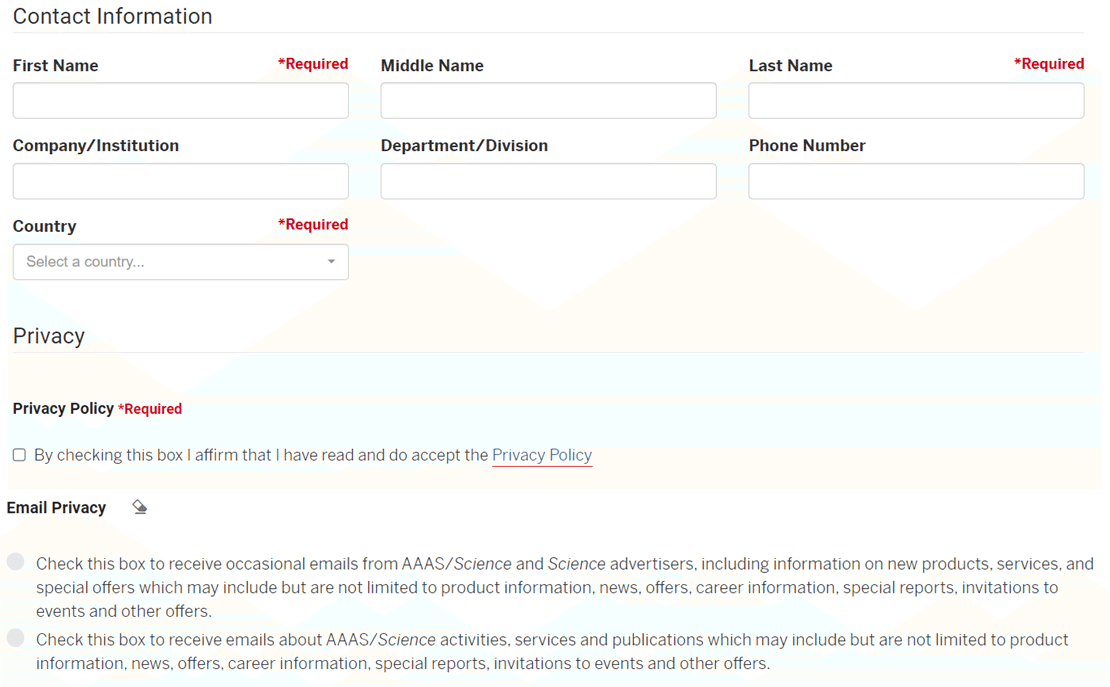This screenshot has height=687, width=1110.
Task: Open the Privacy Policy link
Action: (x=542, y=455)
